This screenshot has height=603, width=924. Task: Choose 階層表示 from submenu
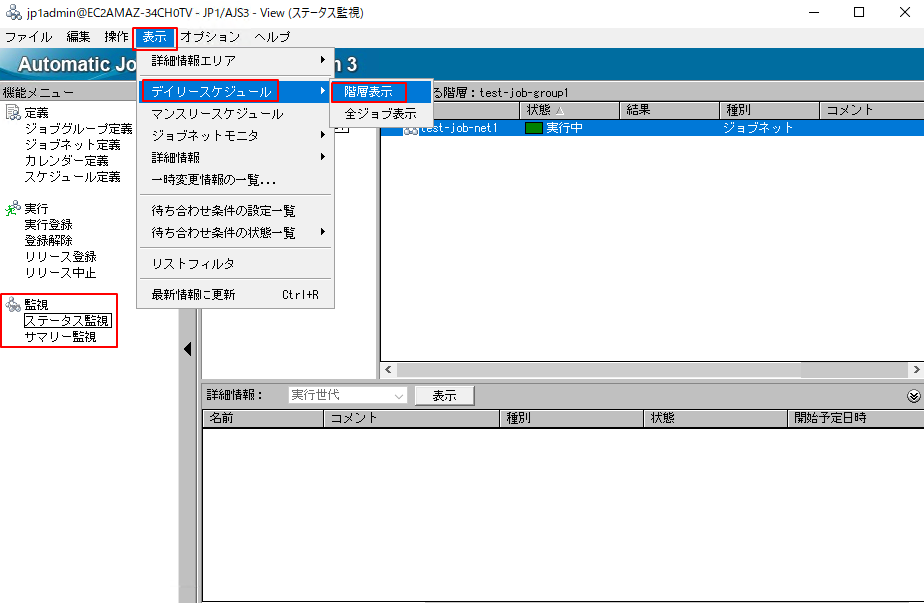(381, 91)
